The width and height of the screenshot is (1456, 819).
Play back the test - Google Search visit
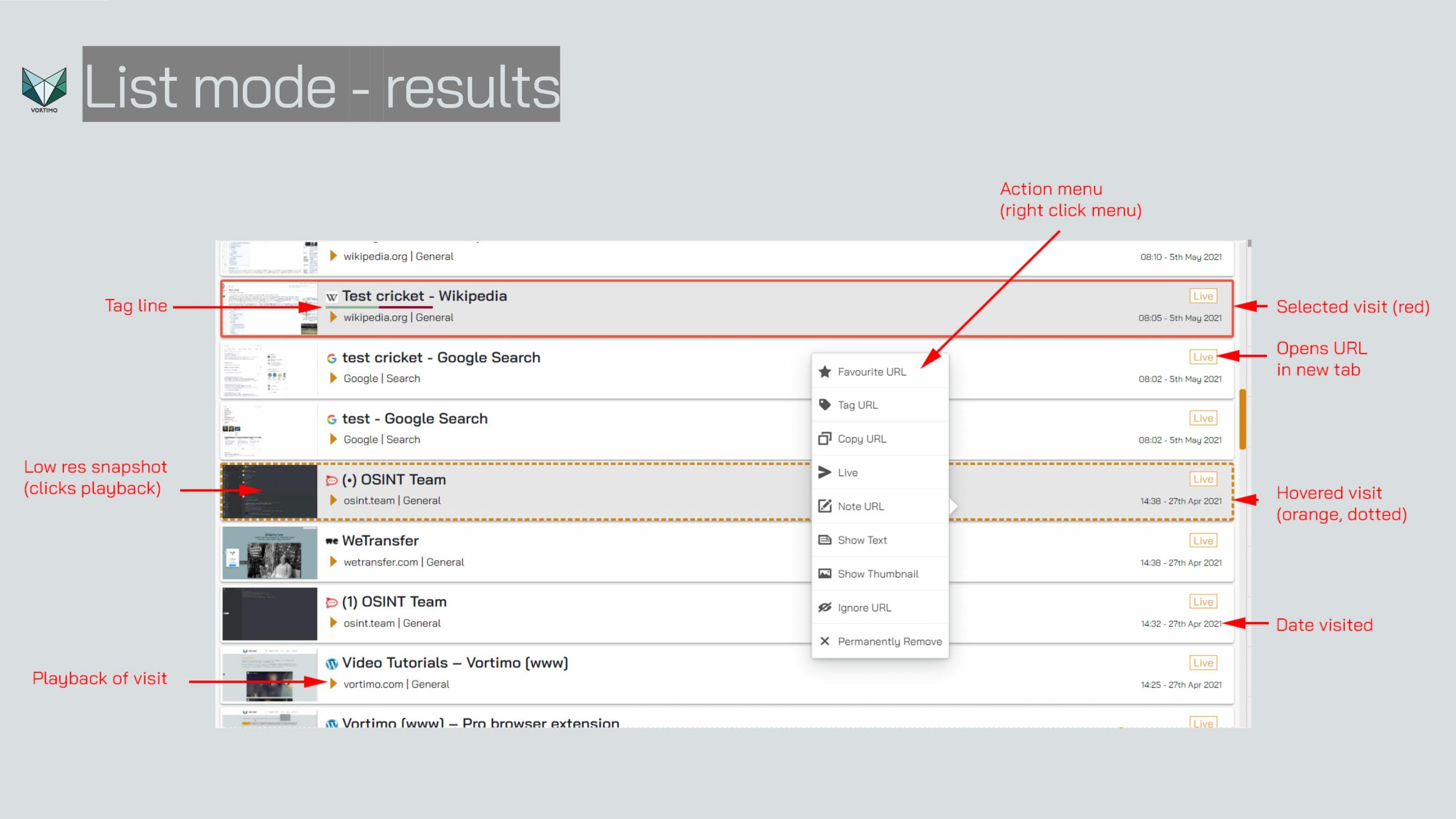(333, 439)
